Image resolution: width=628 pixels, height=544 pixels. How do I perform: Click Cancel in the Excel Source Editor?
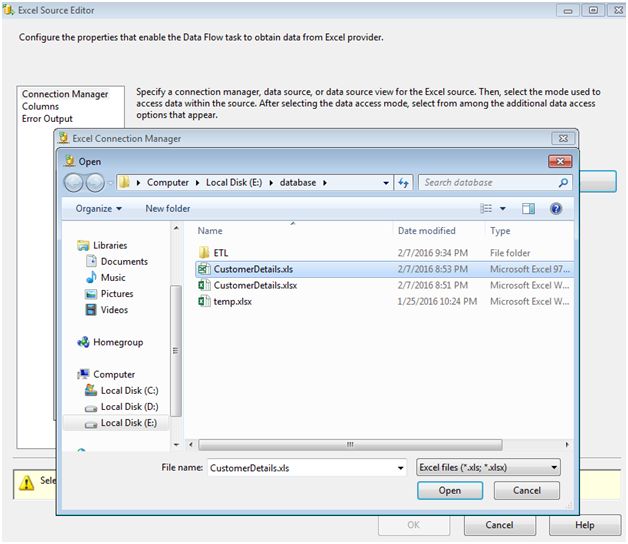point(499,525)
